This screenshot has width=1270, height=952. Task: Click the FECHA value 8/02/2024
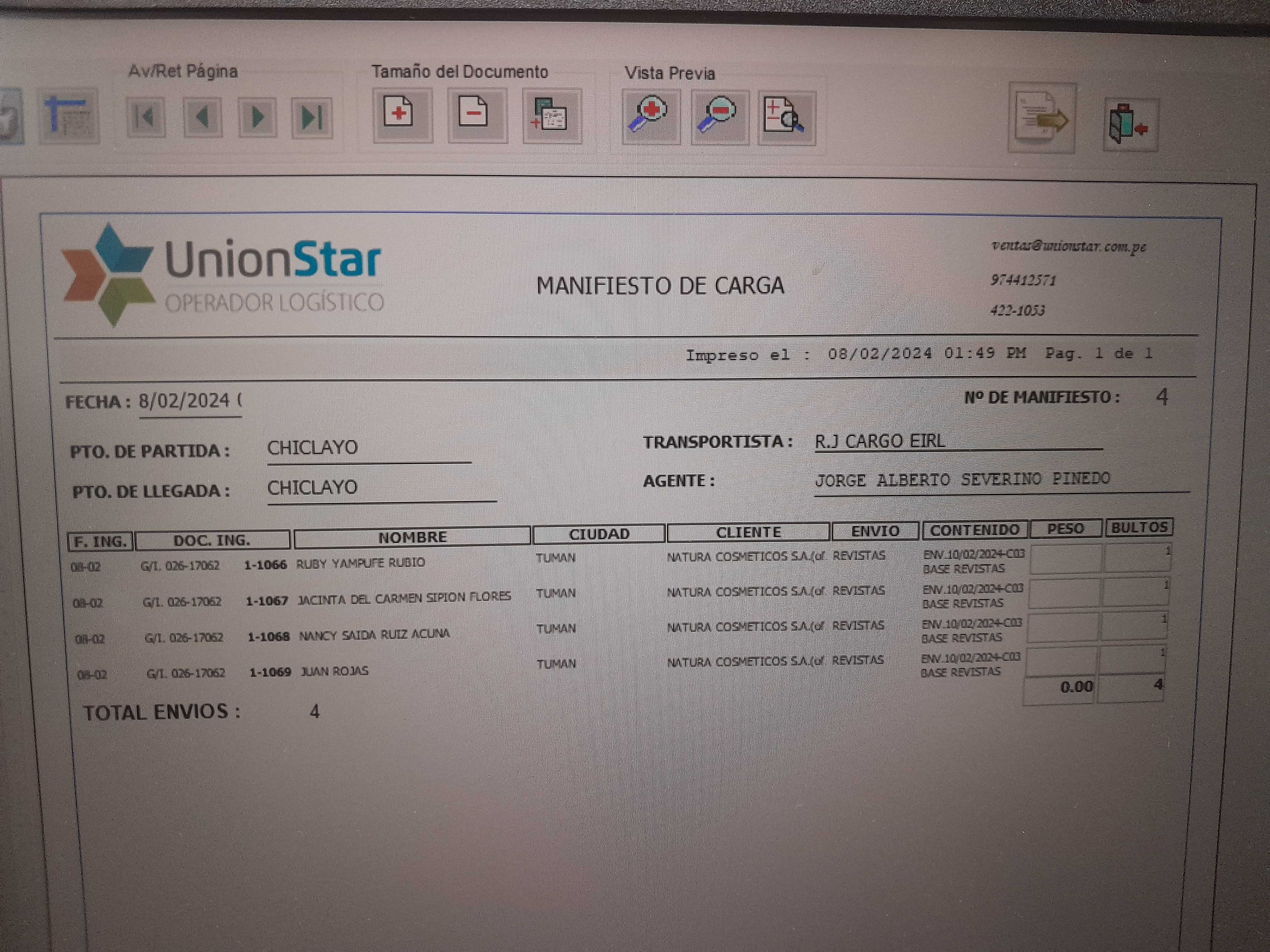[184, 400]
